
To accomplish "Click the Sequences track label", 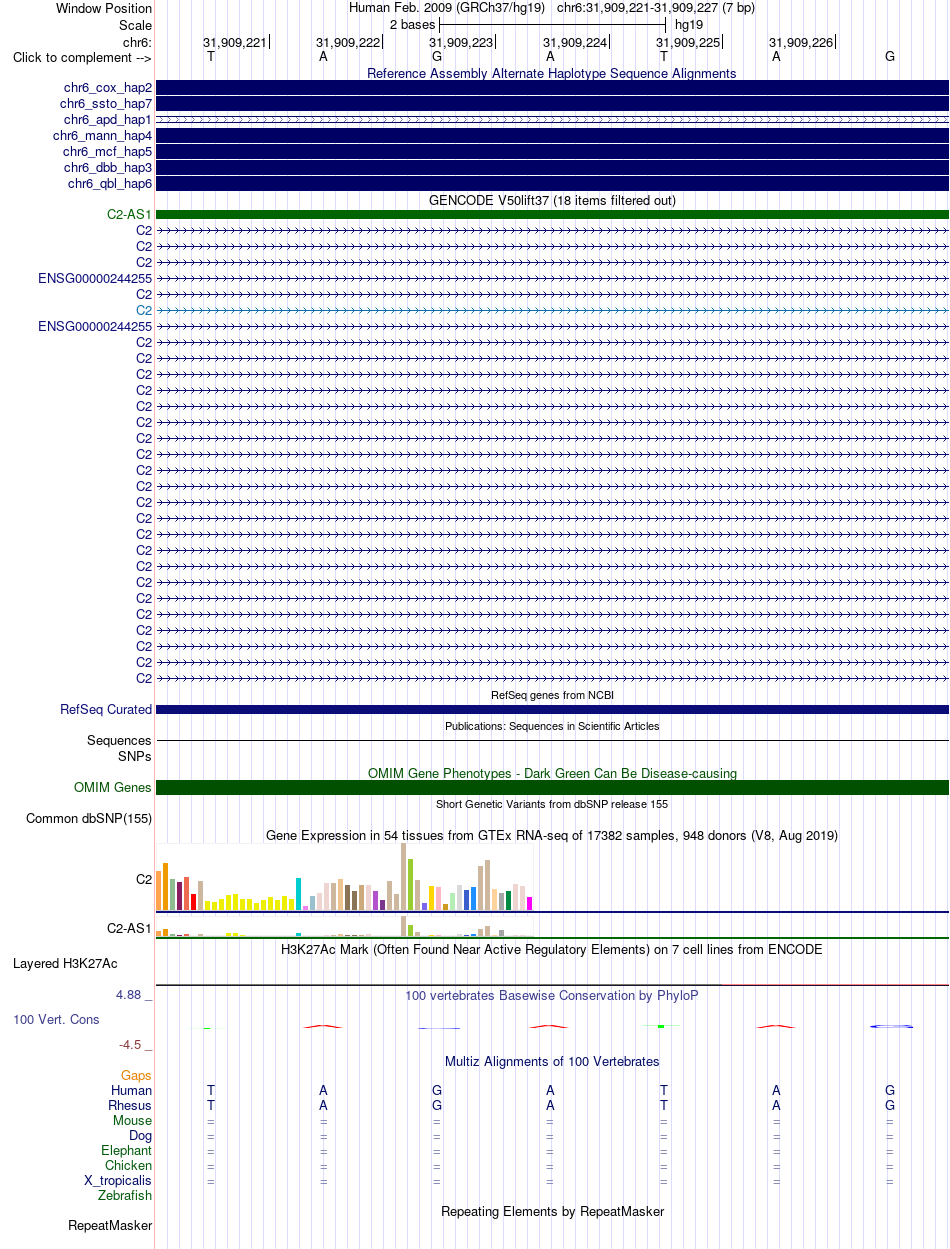I will (120, 741).
